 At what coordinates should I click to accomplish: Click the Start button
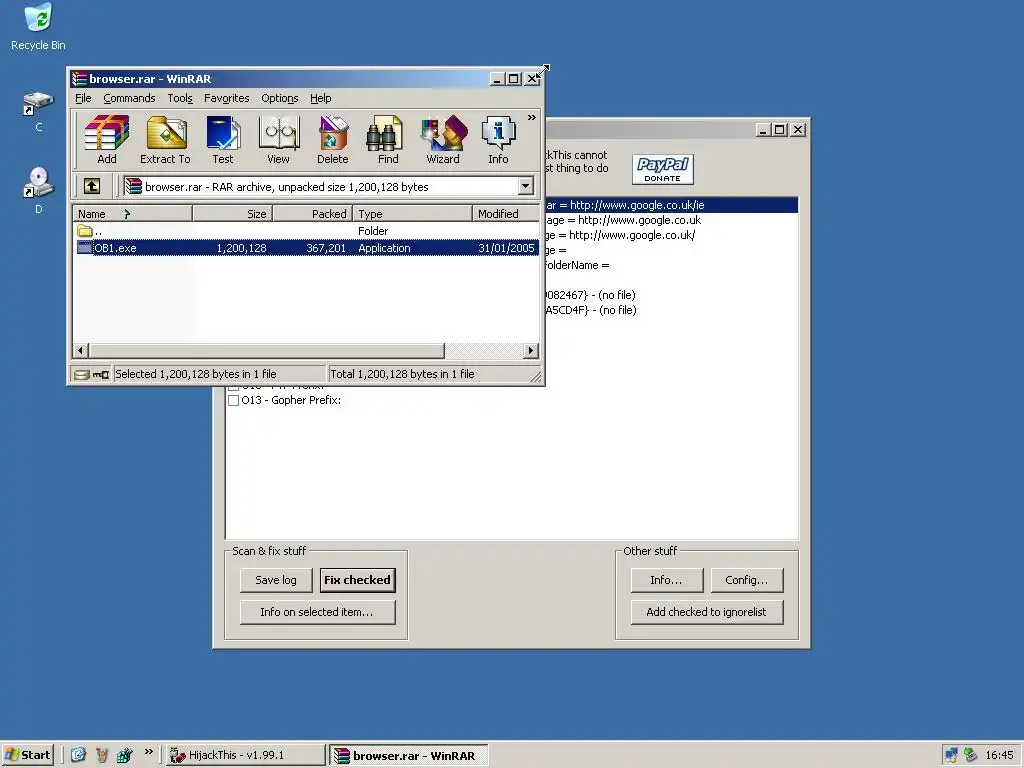click(x=27, y=755)
